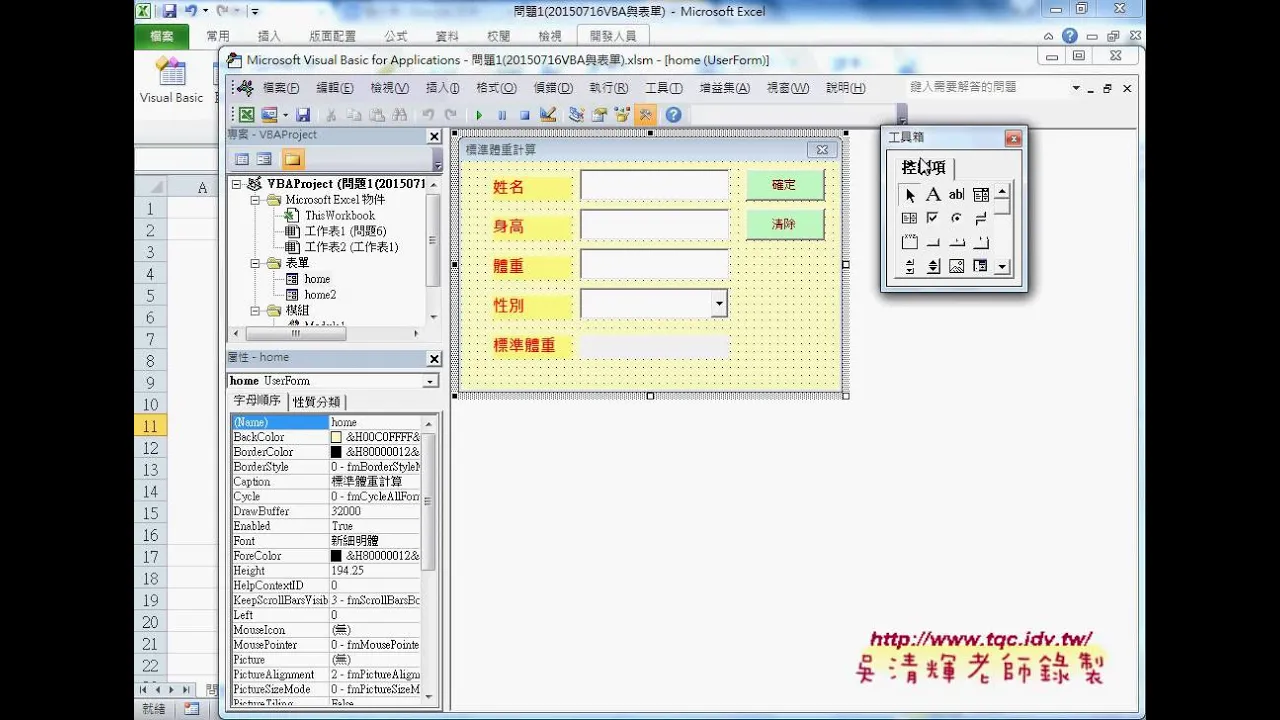The image size is (1280, 720).
Task: Click the 身高 text box on the form
Action: pos(655,225)
